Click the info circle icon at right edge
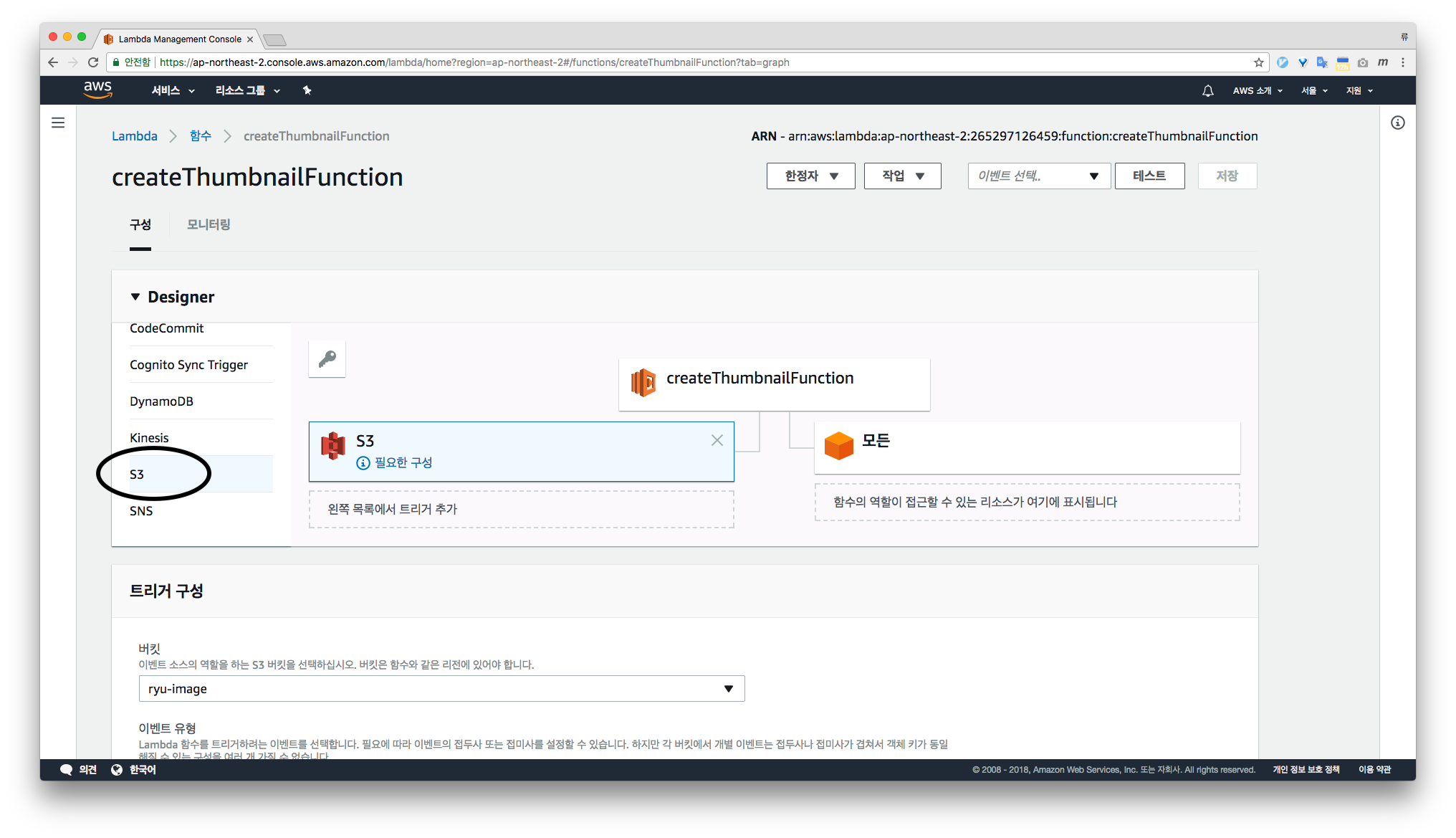 coord(1397,123)
